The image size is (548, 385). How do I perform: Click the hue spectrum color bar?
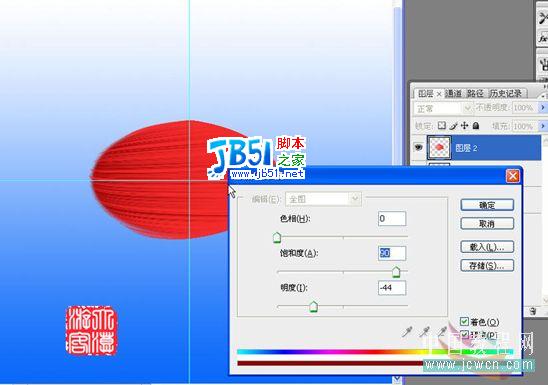pos(376,352)
